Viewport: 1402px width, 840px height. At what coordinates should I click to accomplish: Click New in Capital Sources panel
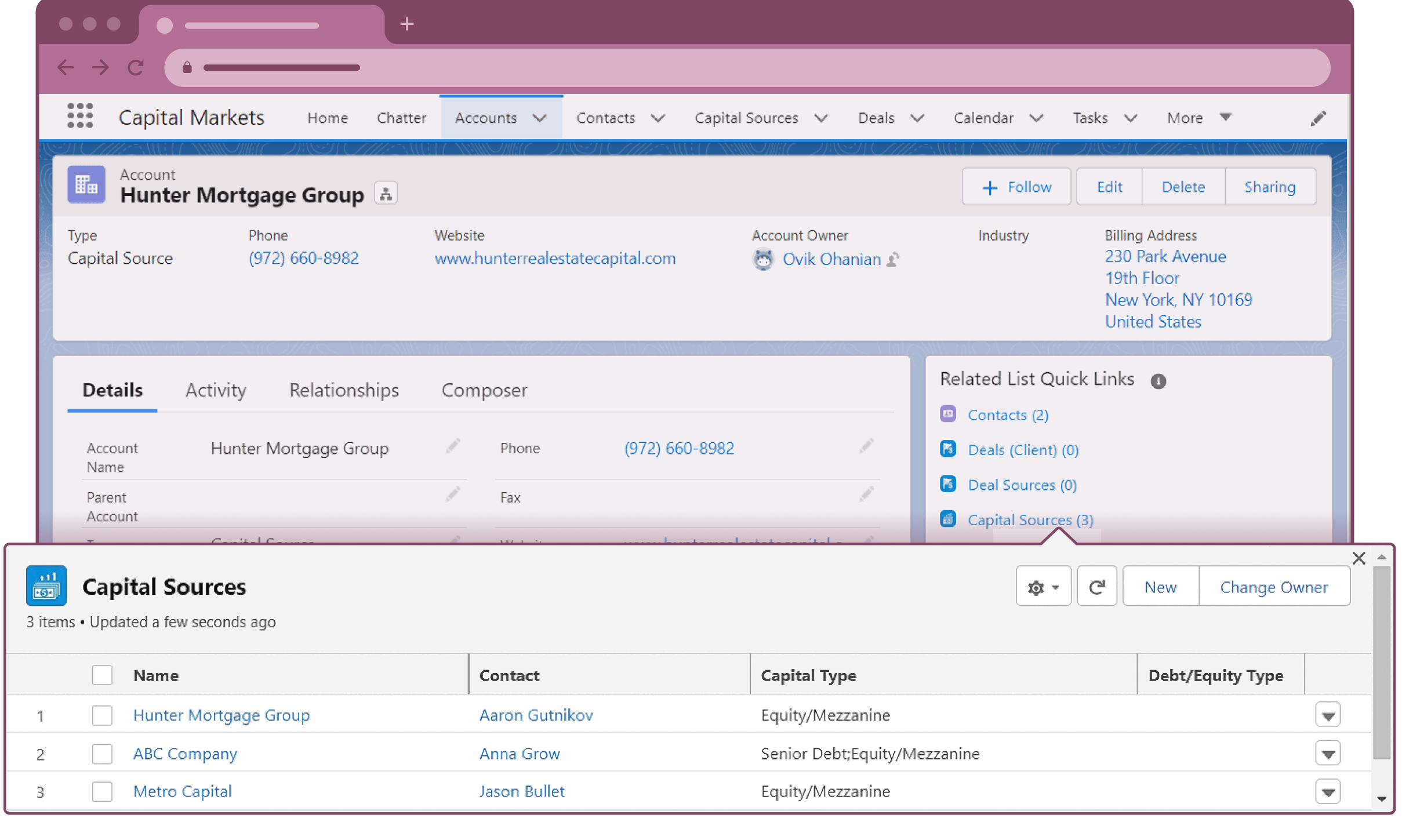click(x=1160, y=587)
